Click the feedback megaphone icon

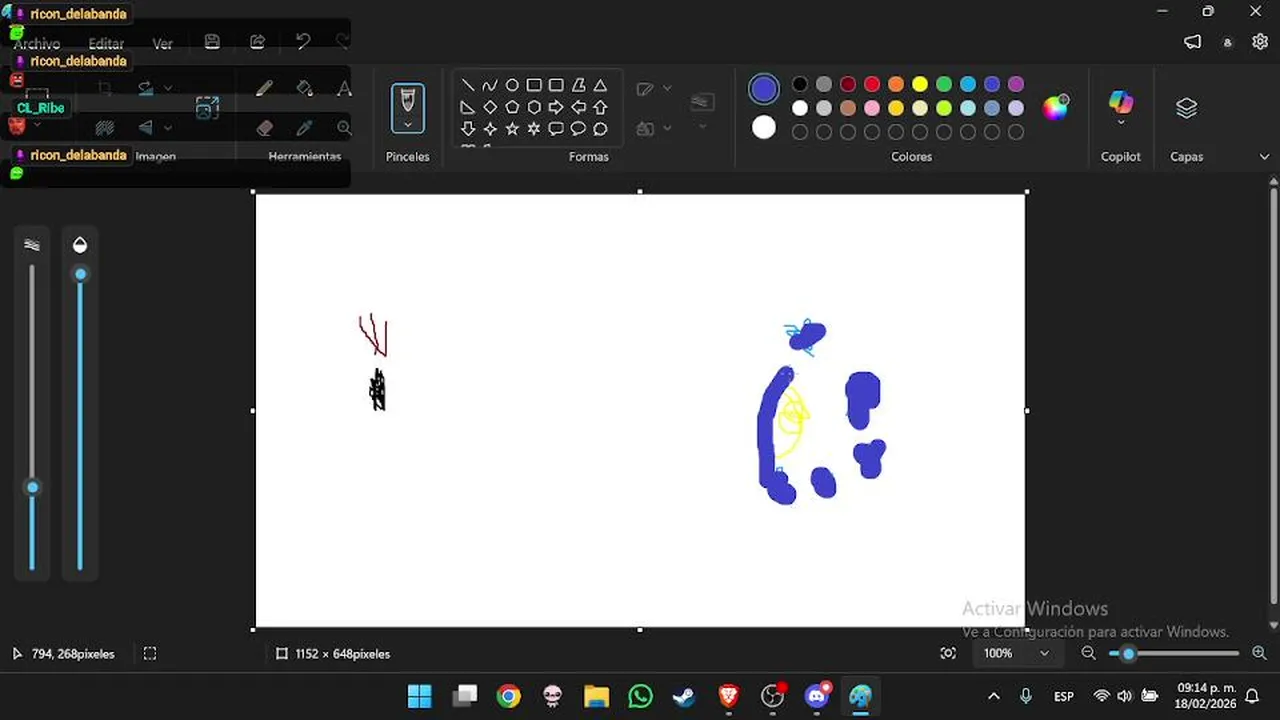pos(1192,42)
